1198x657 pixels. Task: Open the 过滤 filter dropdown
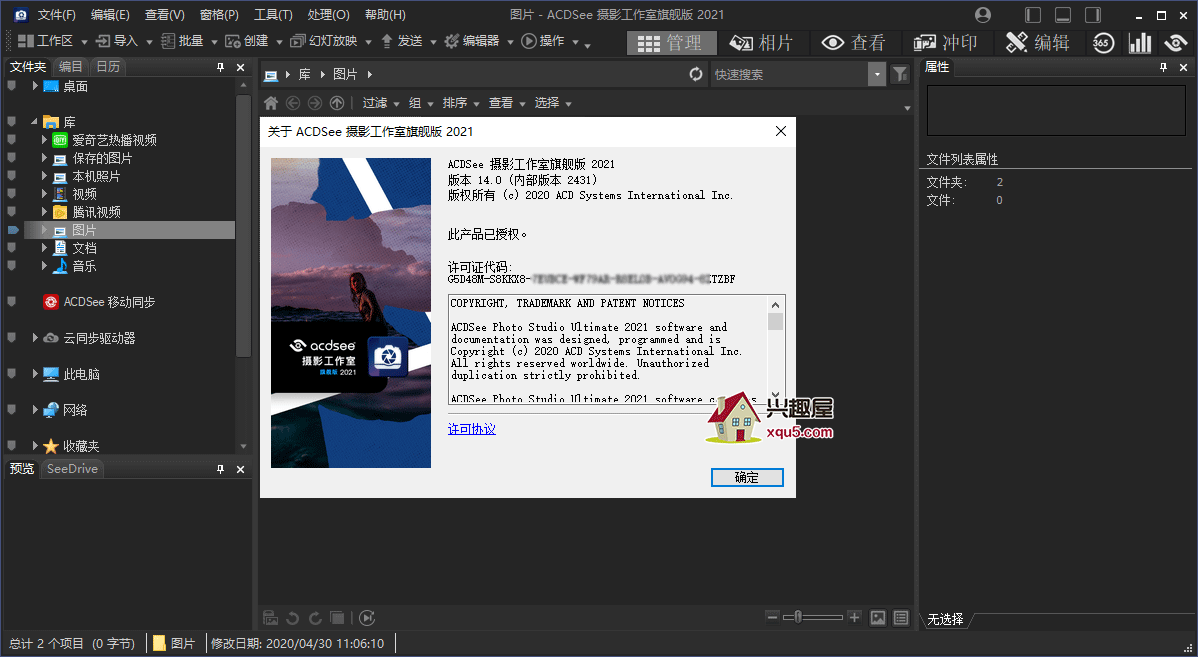(x=380, y=102)
